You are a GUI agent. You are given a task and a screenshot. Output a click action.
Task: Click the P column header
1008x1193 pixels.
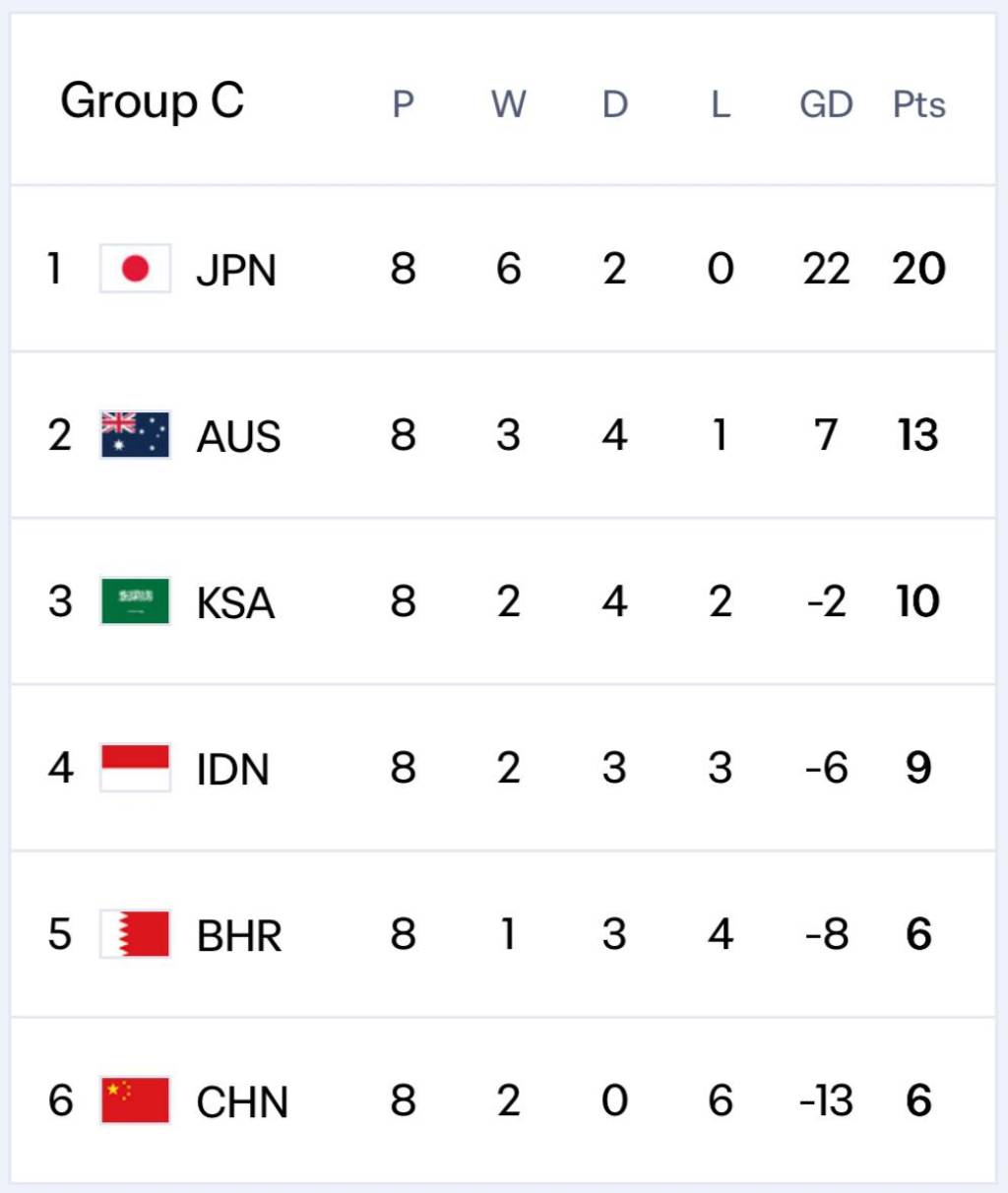[403, 104]
